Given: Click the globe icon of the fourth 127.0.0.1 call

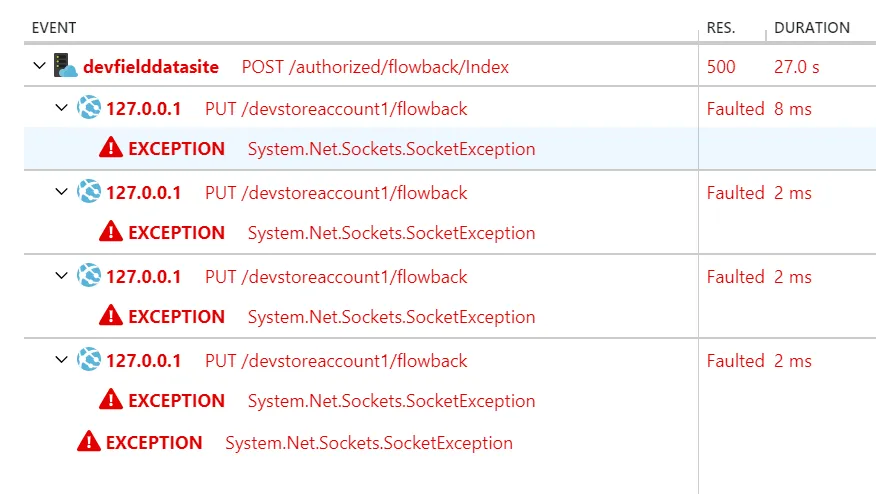Looking at the screenshot, I should coord(89,360).
